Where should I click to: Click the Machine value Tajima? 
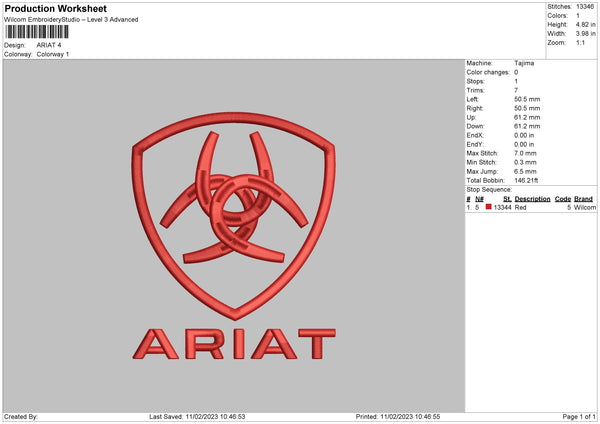click(x=523, y=63)
